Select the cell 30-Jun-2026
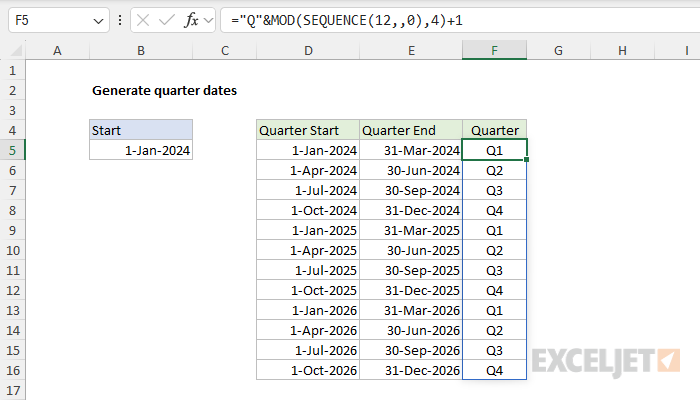This screenshot has height=400, width=700. coord(411,330)
